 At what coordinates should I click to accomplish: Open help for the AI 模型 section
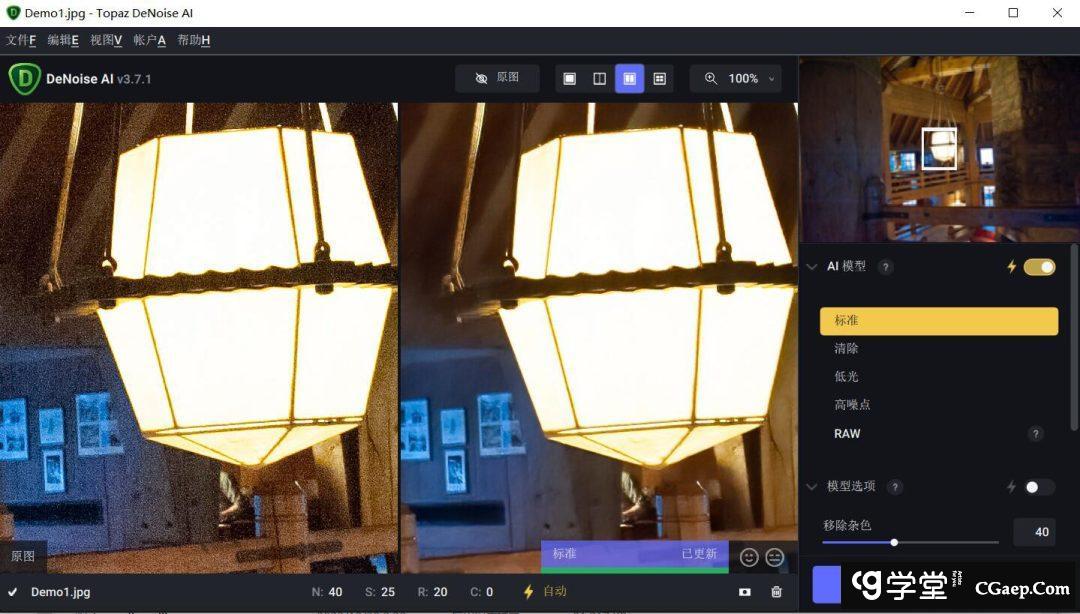point(886,267)
